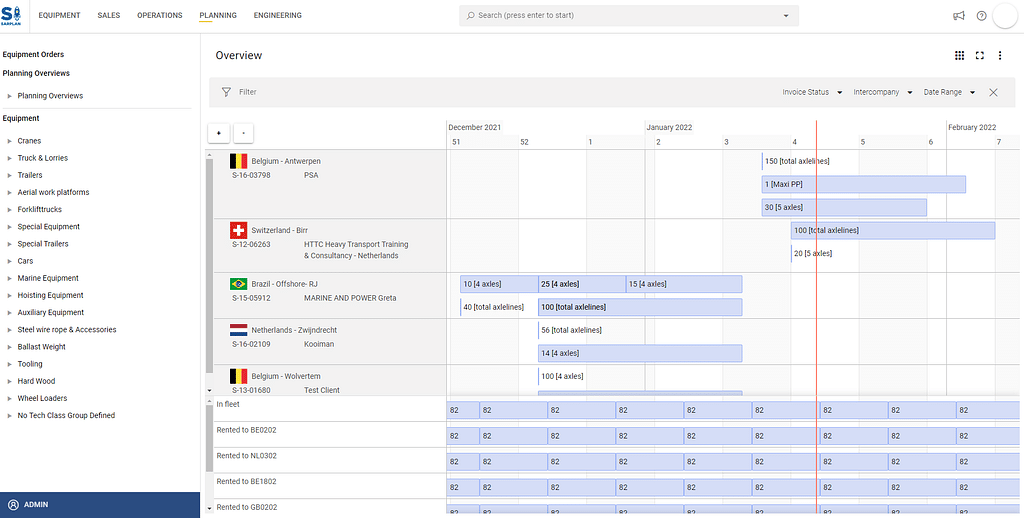The height and width of the screenshot is (518, 1024).
Task: Open the Date Range dropdown
Action: point(948,92)
